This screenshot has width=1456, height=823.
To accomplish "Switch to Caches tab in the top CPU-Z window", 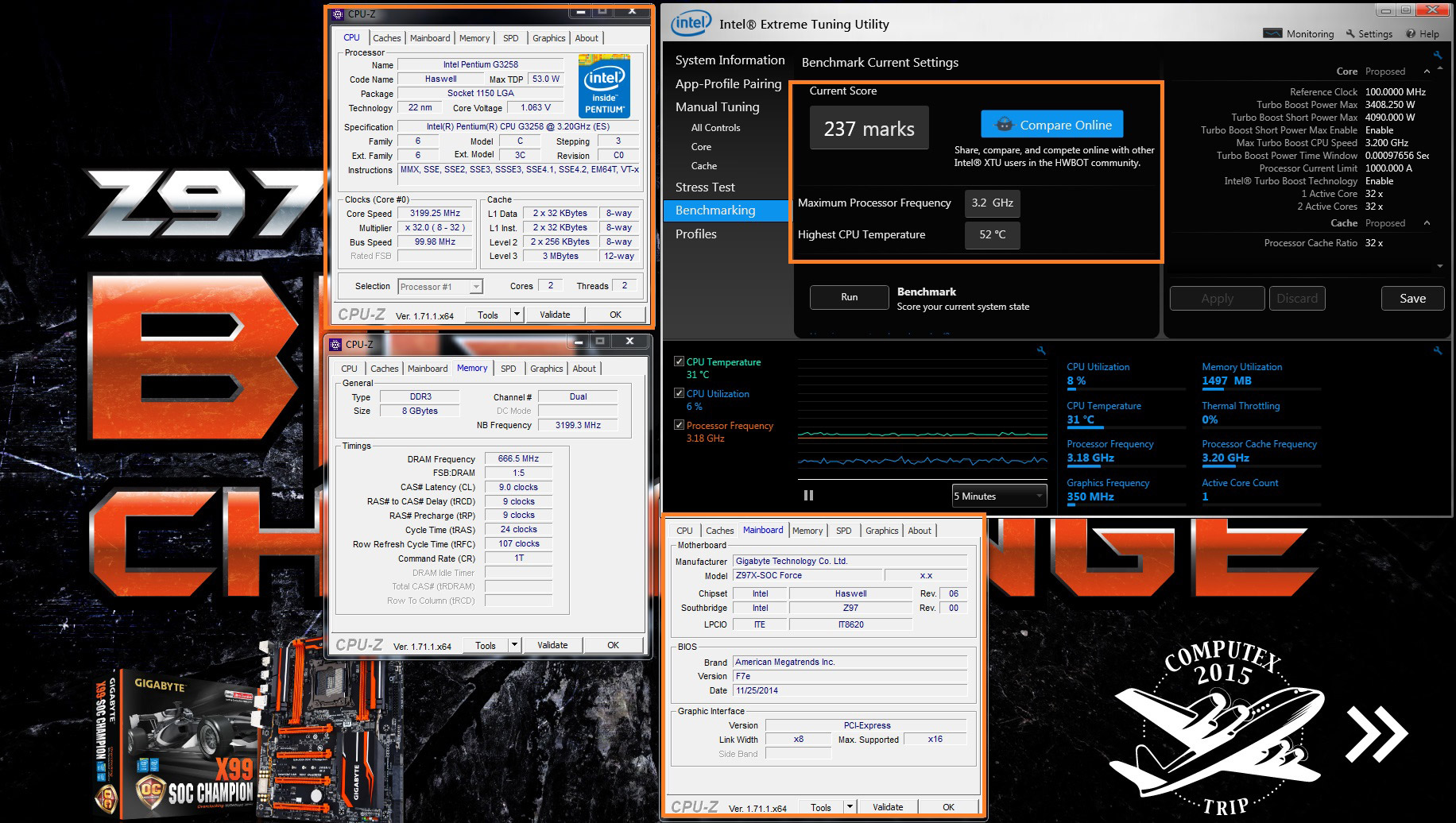I will 387,38.
